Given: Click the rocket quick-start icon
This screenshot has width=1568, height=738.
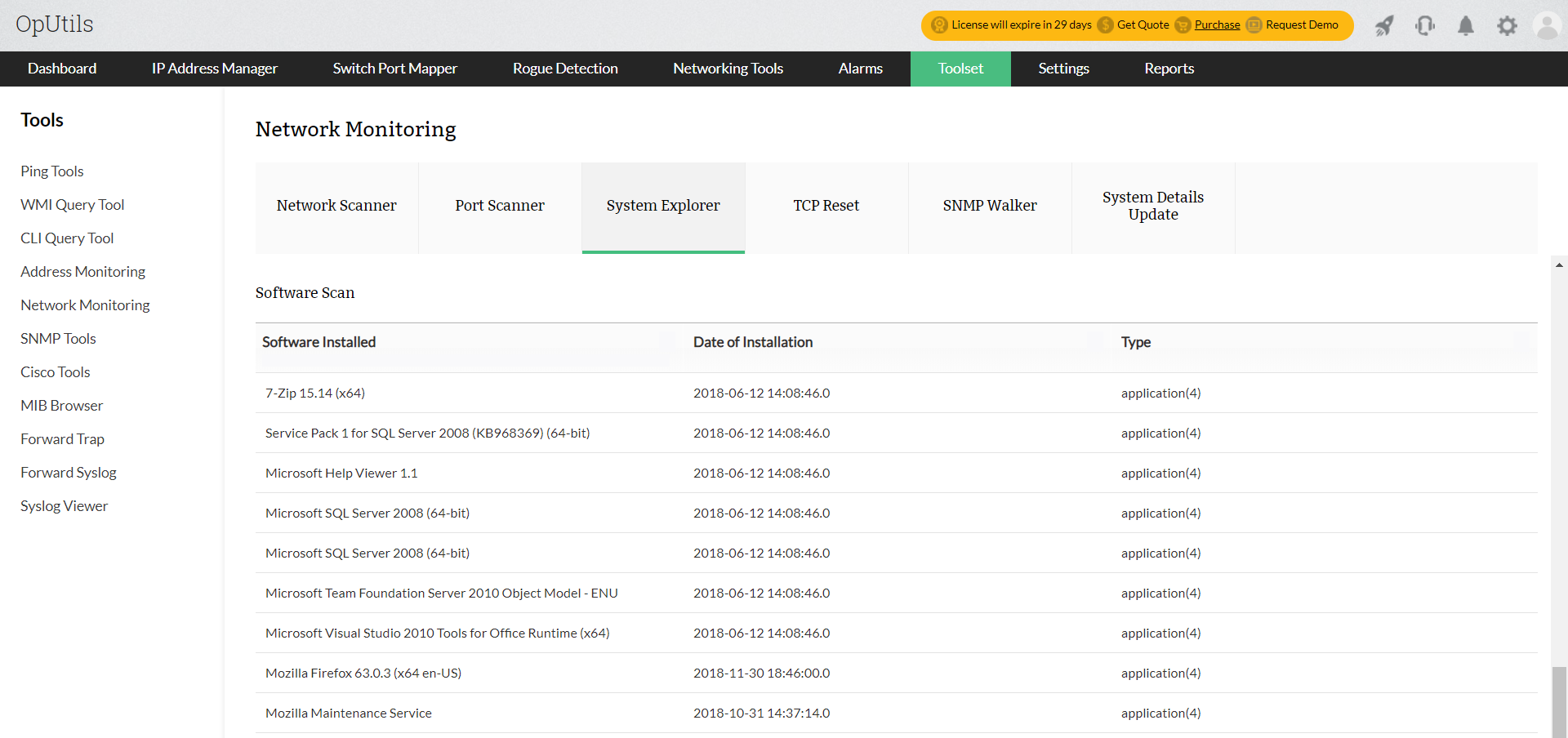Looking at the screenshot, I should (x=1384, y=26).
